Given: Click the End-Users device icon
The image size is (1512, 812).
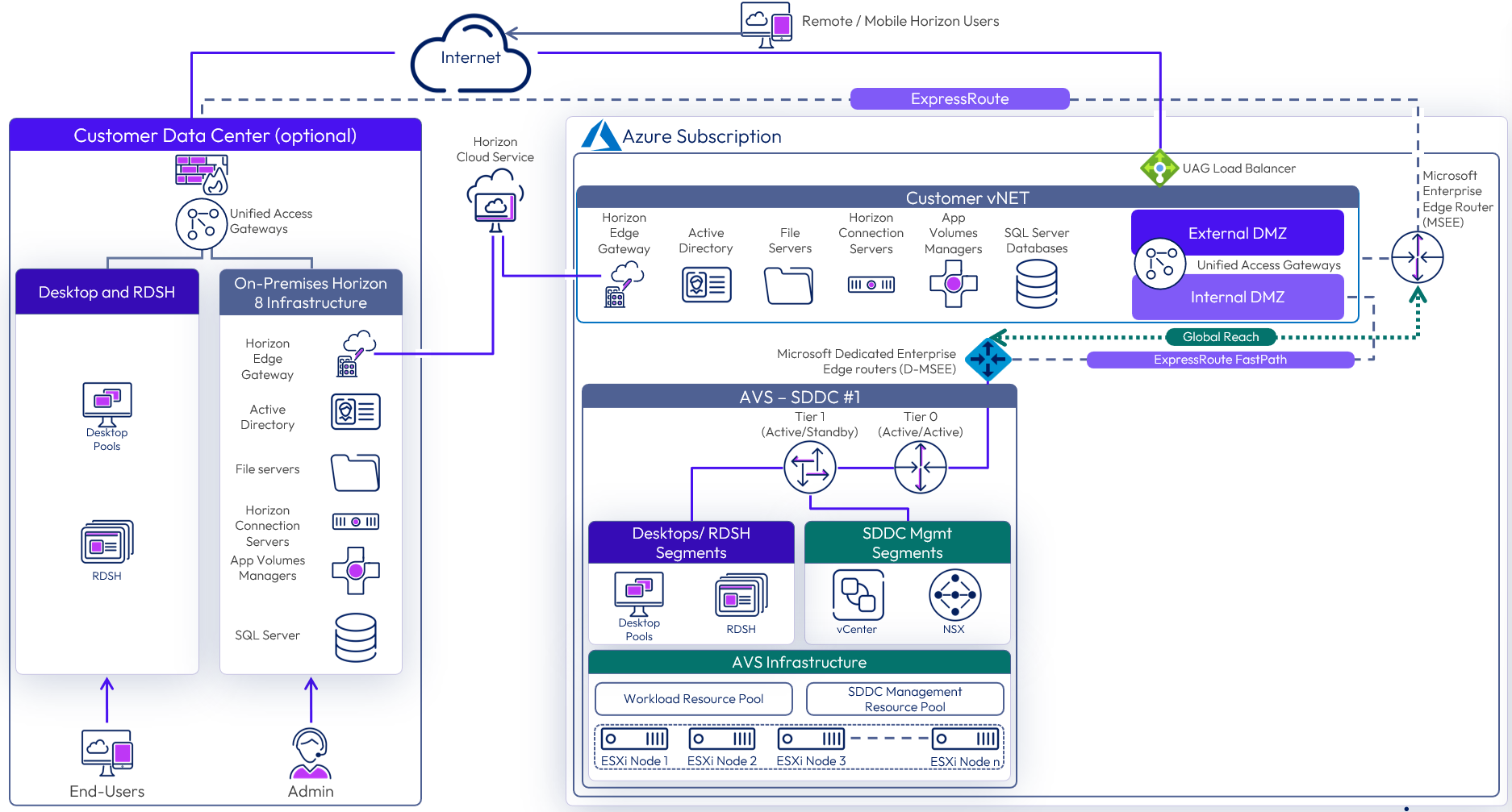Looking at the screenshot, I should tap(107, 753).
